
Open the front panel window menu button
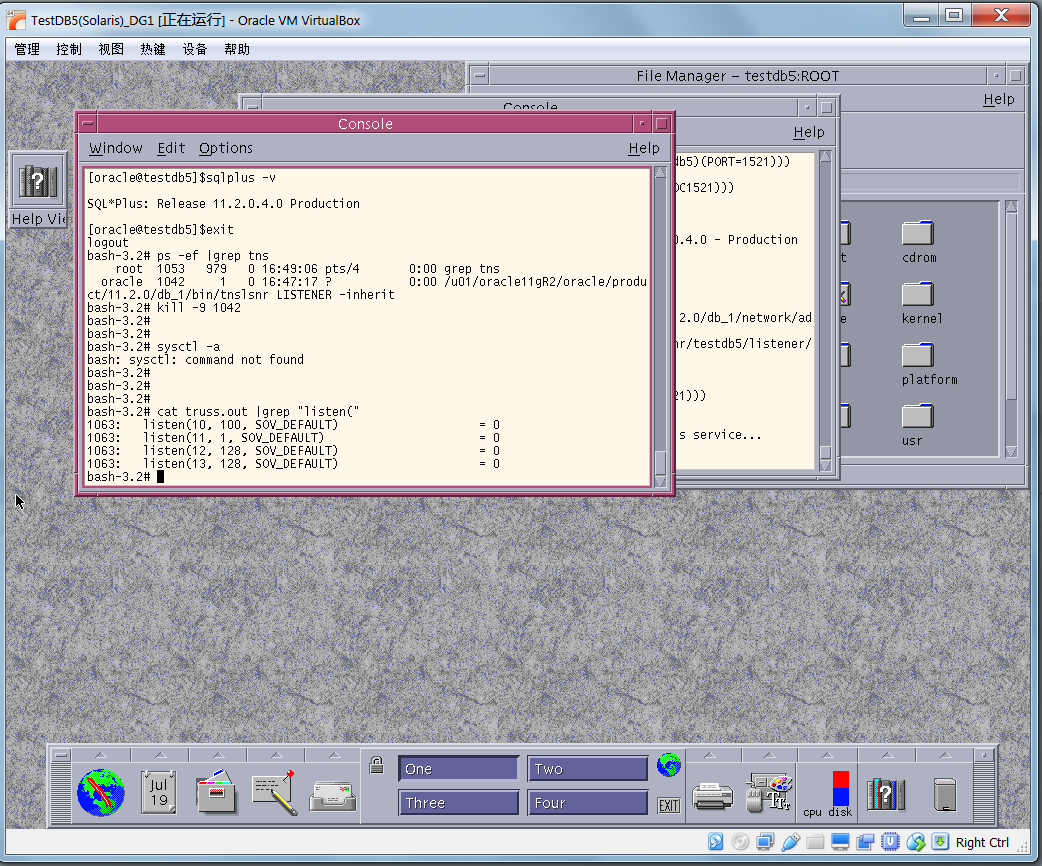(x=60, y=755)
